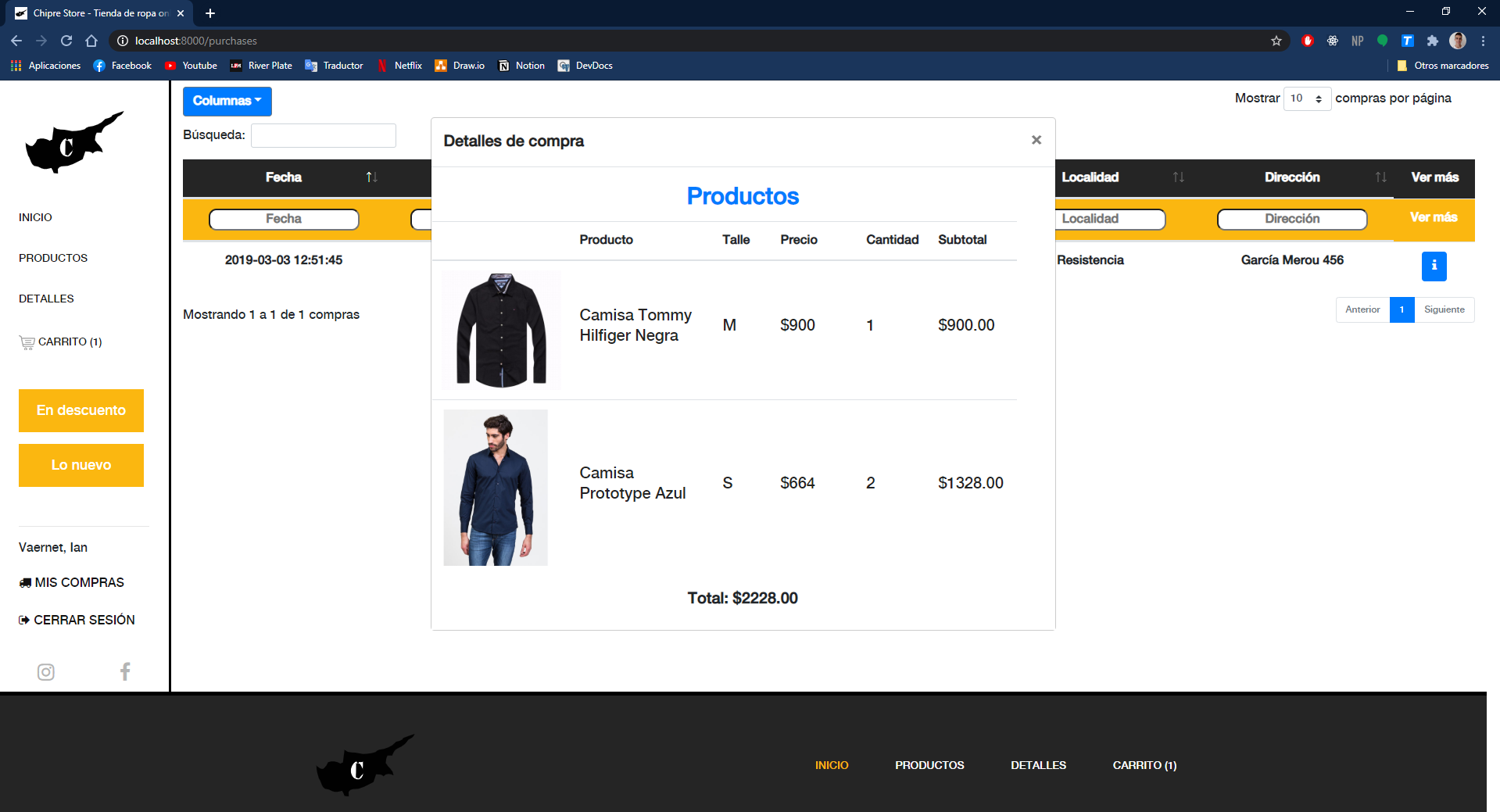
Task: Open footer CARRITO (1) link
Action: point(1144,765)
